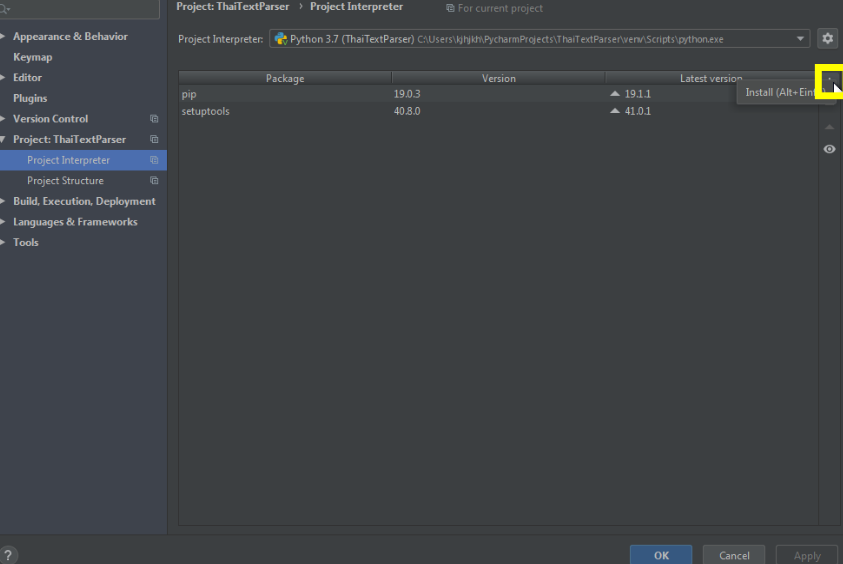Toggle the show early releases eye icon
The height and width of the screenshot is (564, 843).
coord(830,149)
